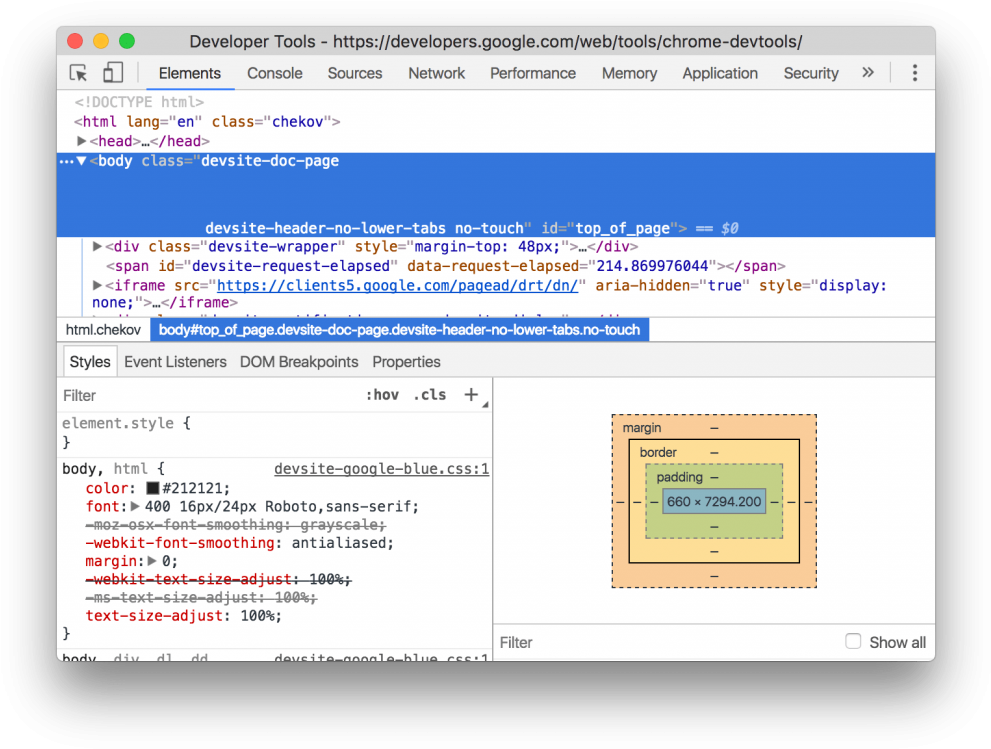
Task: Select the inspect element cursor icon
Action: (x=76, y=72)
